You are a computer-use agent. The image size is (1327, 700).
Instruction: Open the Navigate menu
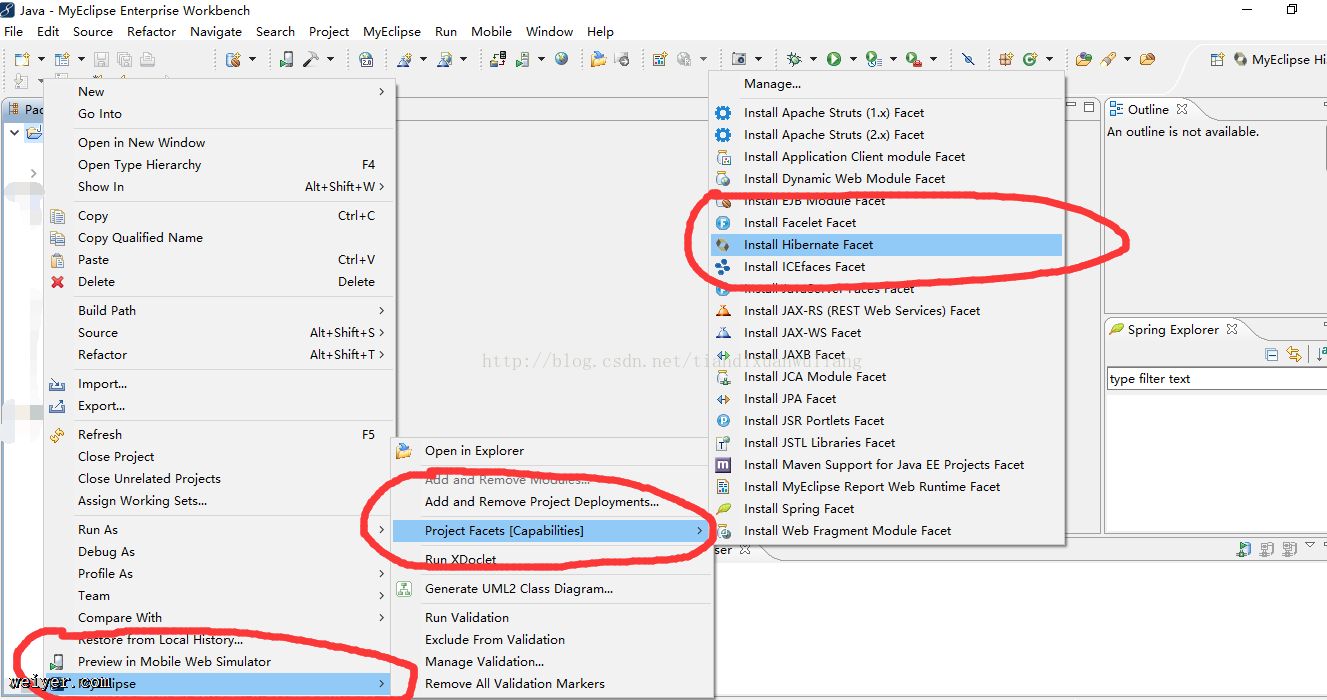[x=216, y=32]
